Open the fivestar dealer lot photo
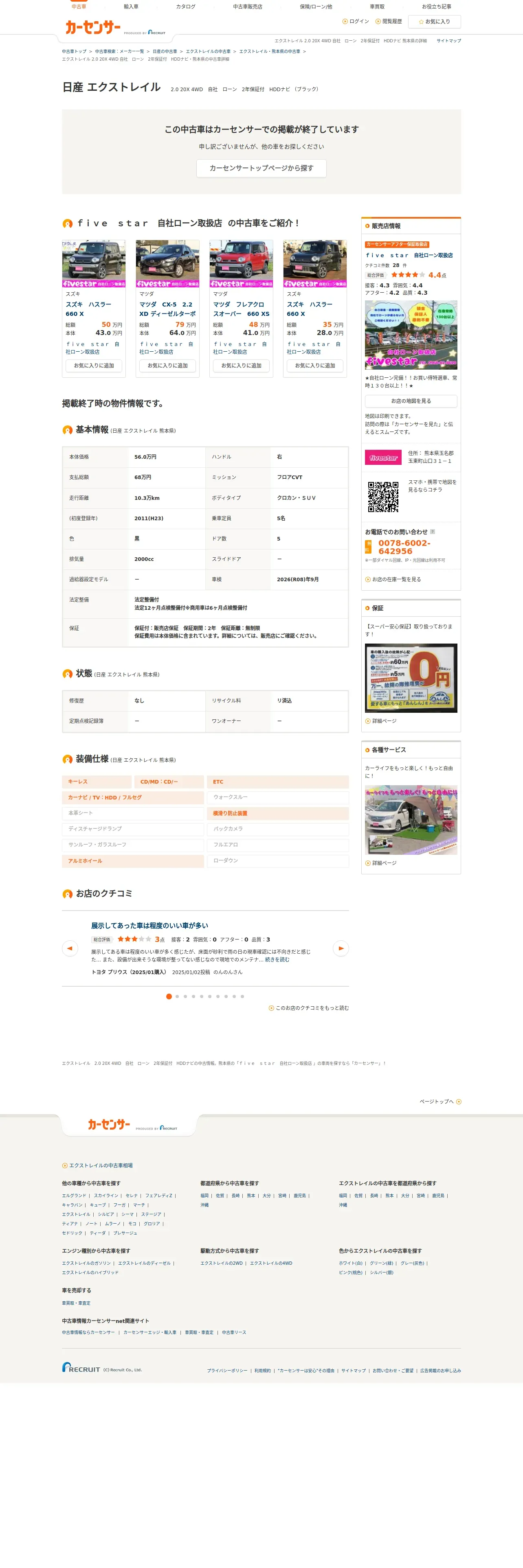This screenshot has width=523, height=1568. pos(411,335)
